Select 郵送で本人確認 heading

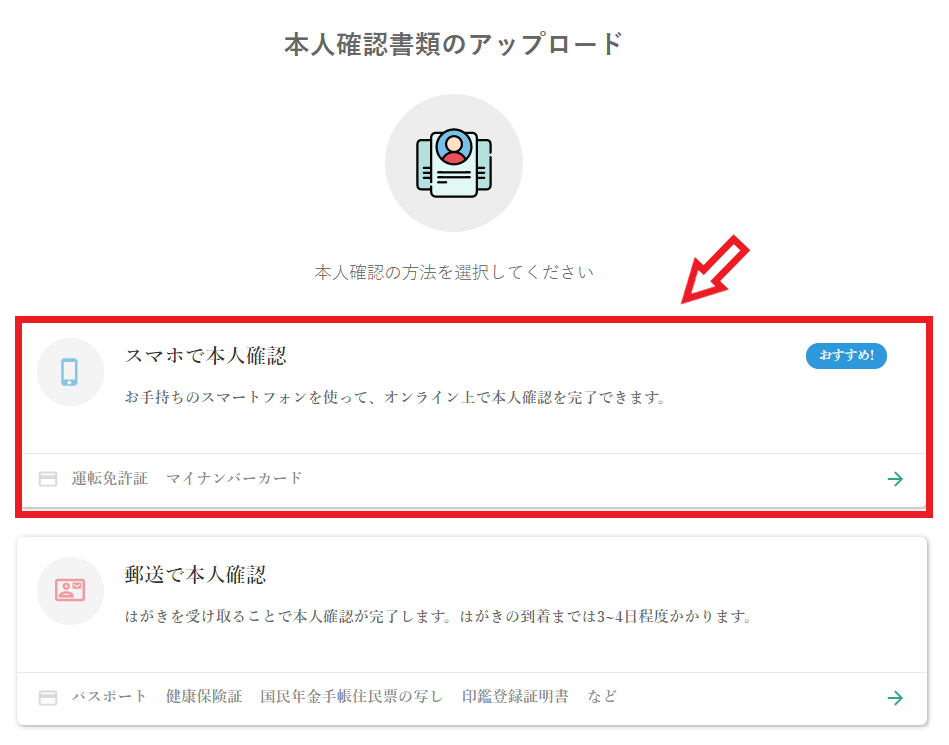[x=195, y=575]
